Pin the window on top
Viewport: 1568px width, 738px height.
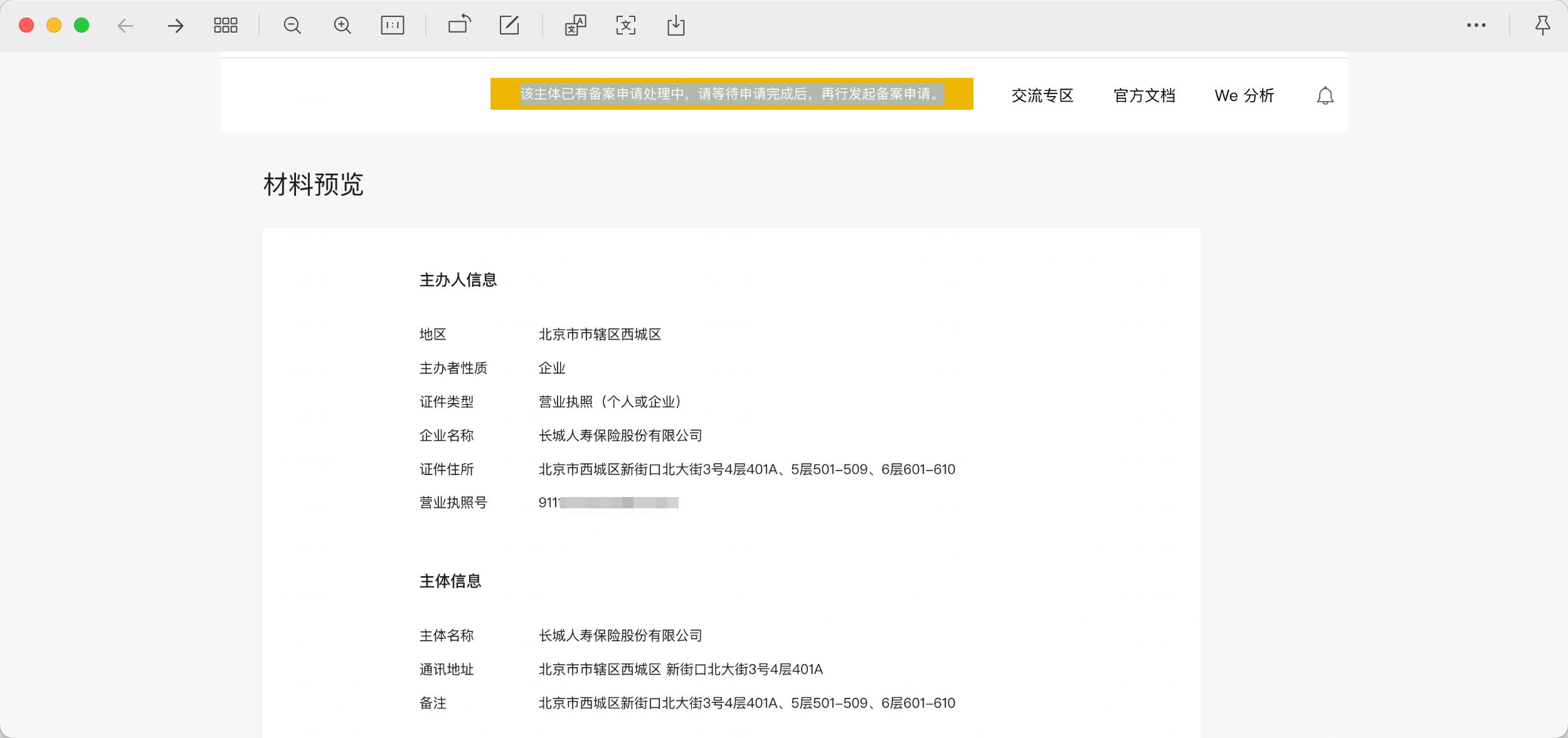point(1542,26)
